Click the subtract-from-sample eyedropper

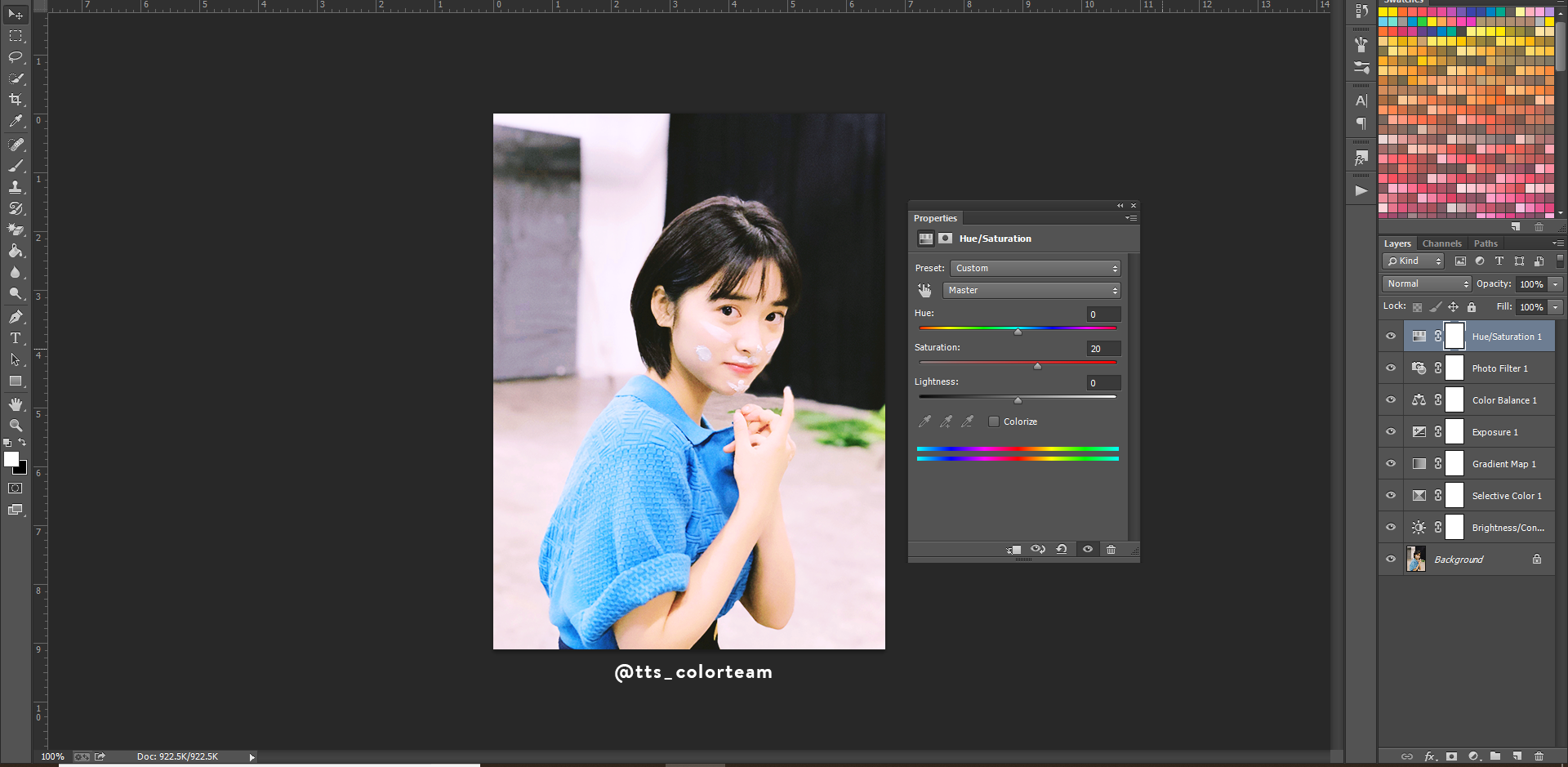point(968,421)
